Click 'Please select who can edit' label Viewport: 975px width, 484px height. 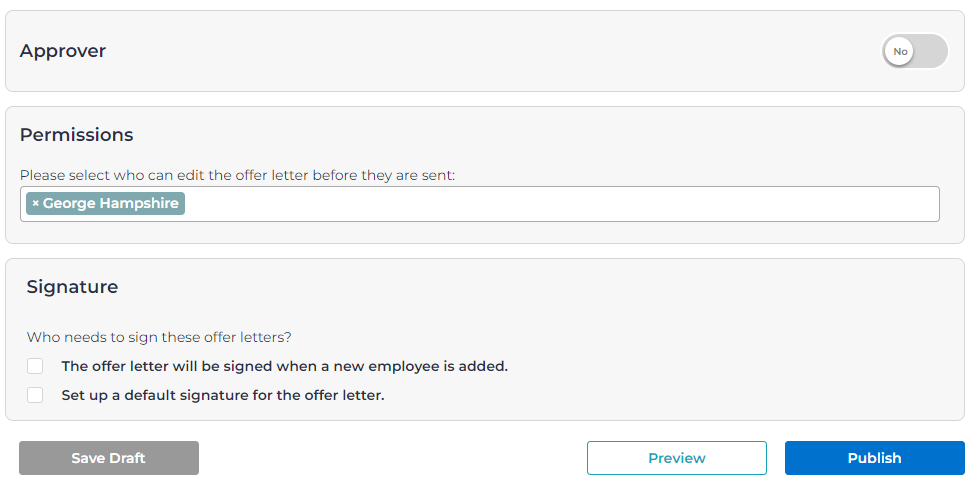point(237,175)
